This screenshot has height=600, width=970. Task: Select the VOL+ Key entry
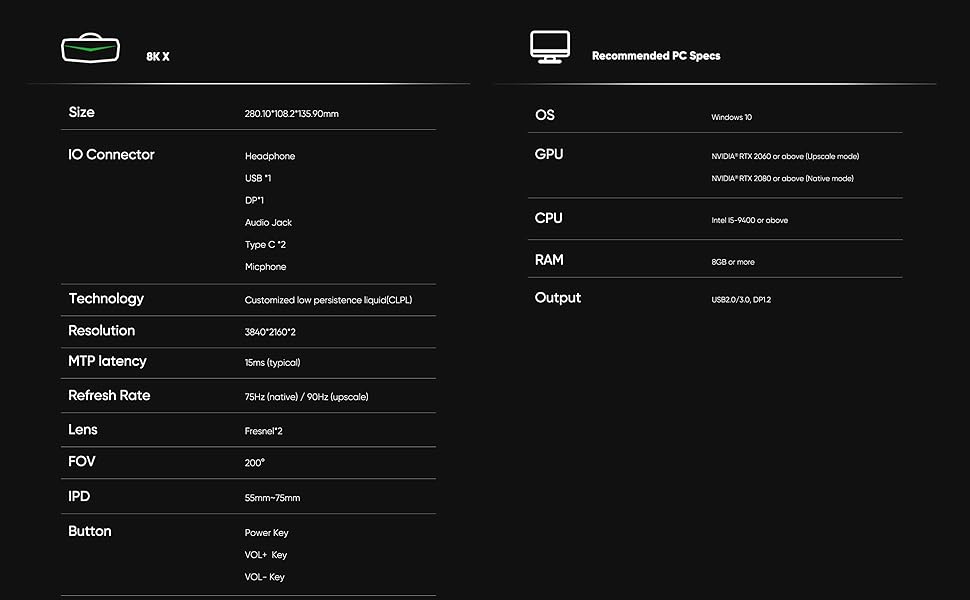(266, 555)
